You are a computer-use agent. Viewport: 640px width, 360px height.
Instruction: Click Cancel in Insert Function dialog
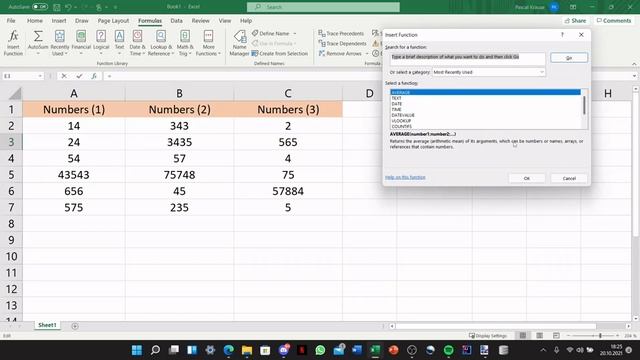(x=569, y=178)
